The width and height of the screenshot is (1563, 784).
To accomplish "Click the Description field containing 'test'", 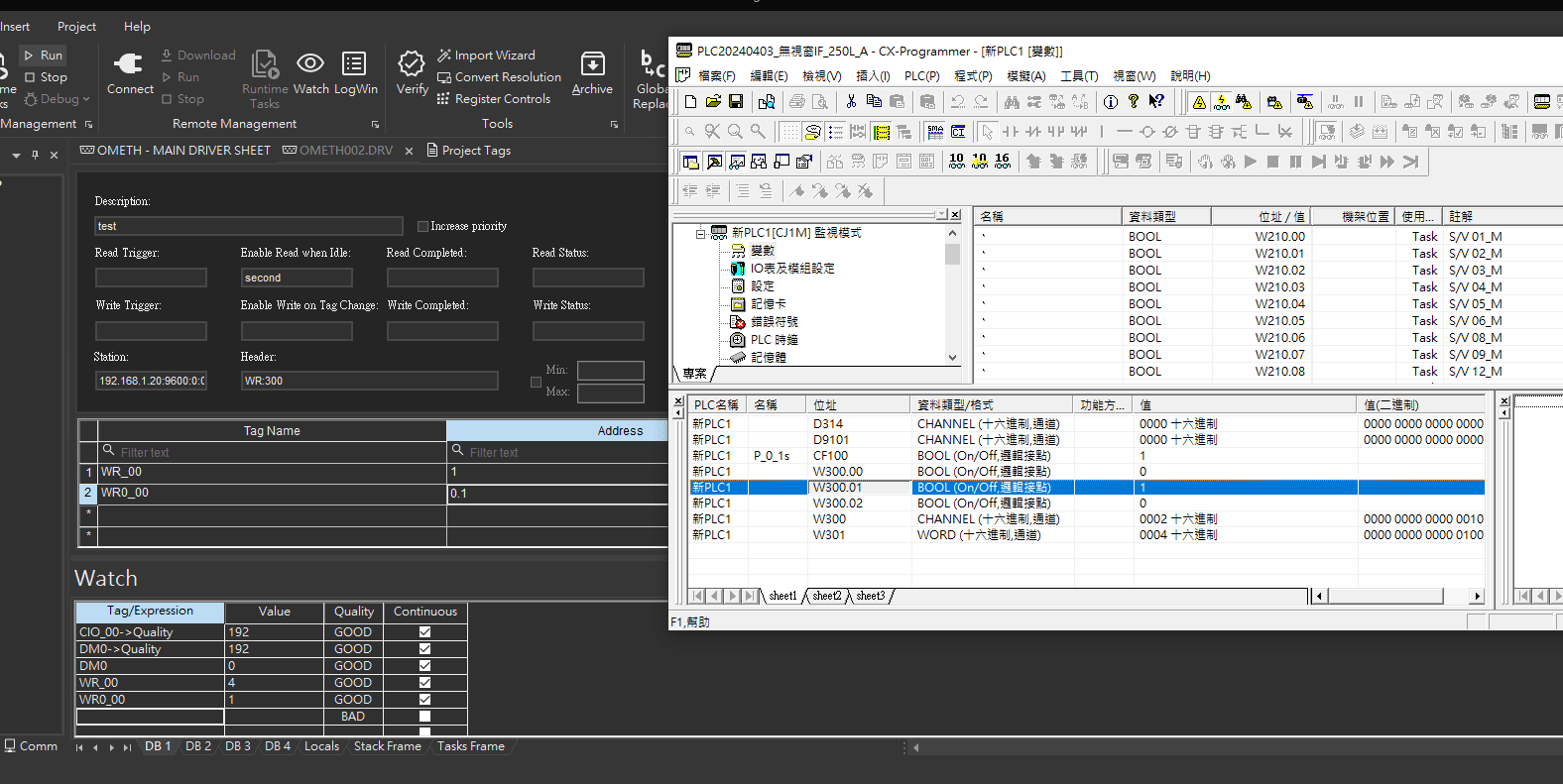I will (248, 226).
